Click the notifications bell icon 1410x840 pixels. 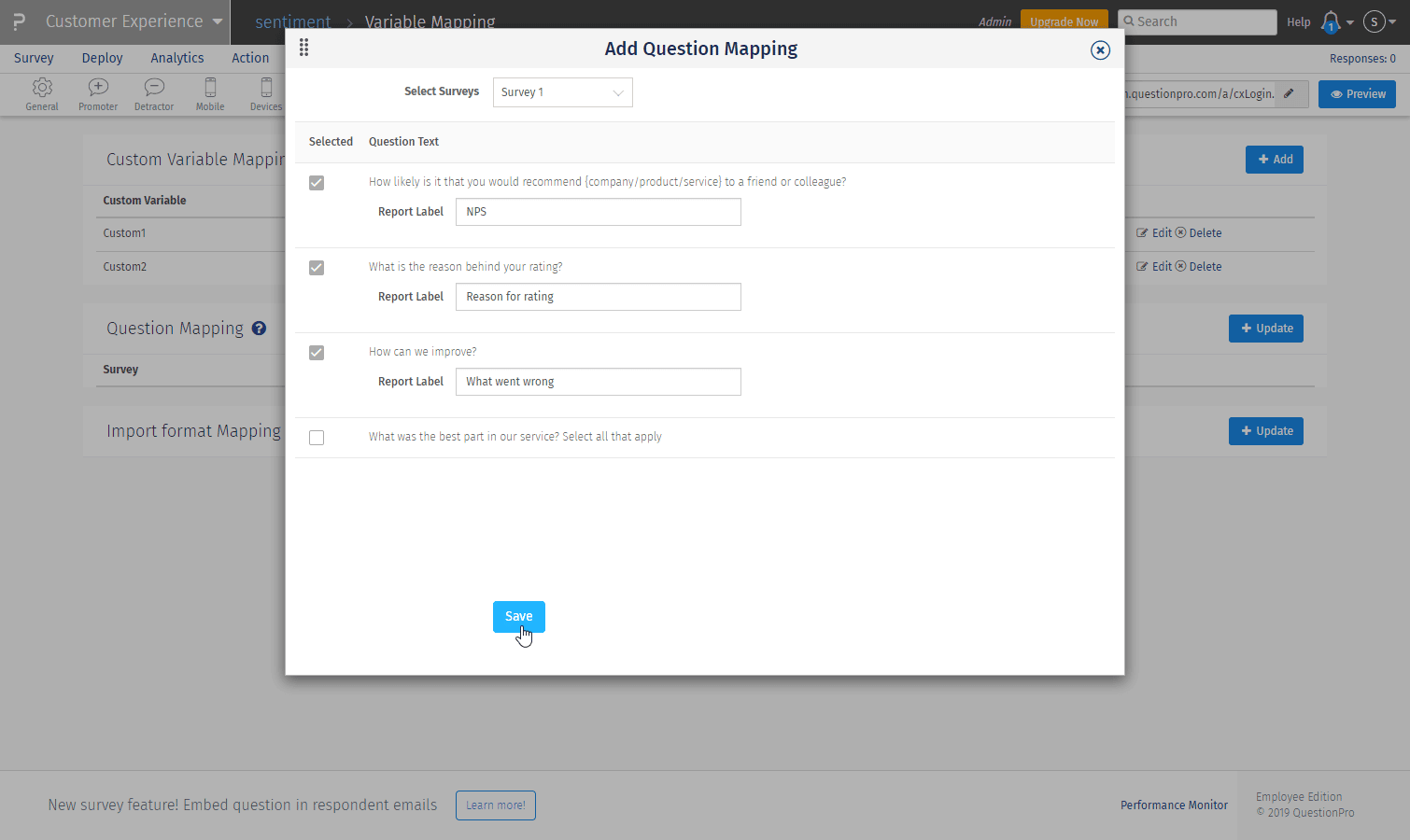click(x=1331, y=21)
